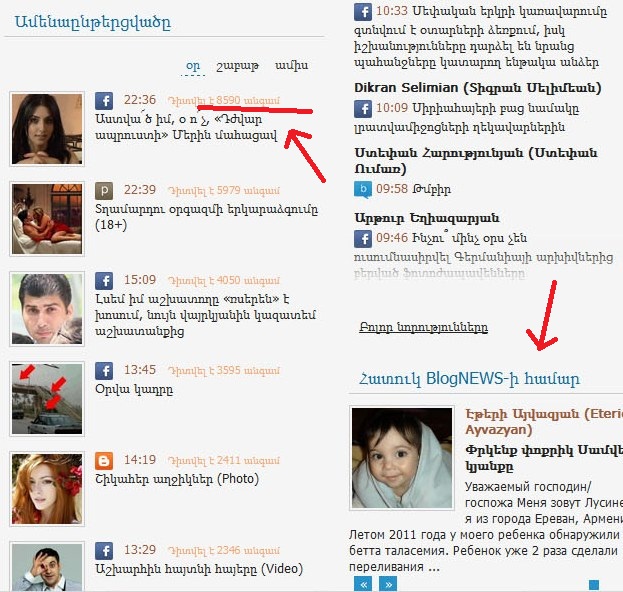The height and width of the screenshot is (592, 623).
Task: Click the baby photo thumbnail
Action: [402, 458]
